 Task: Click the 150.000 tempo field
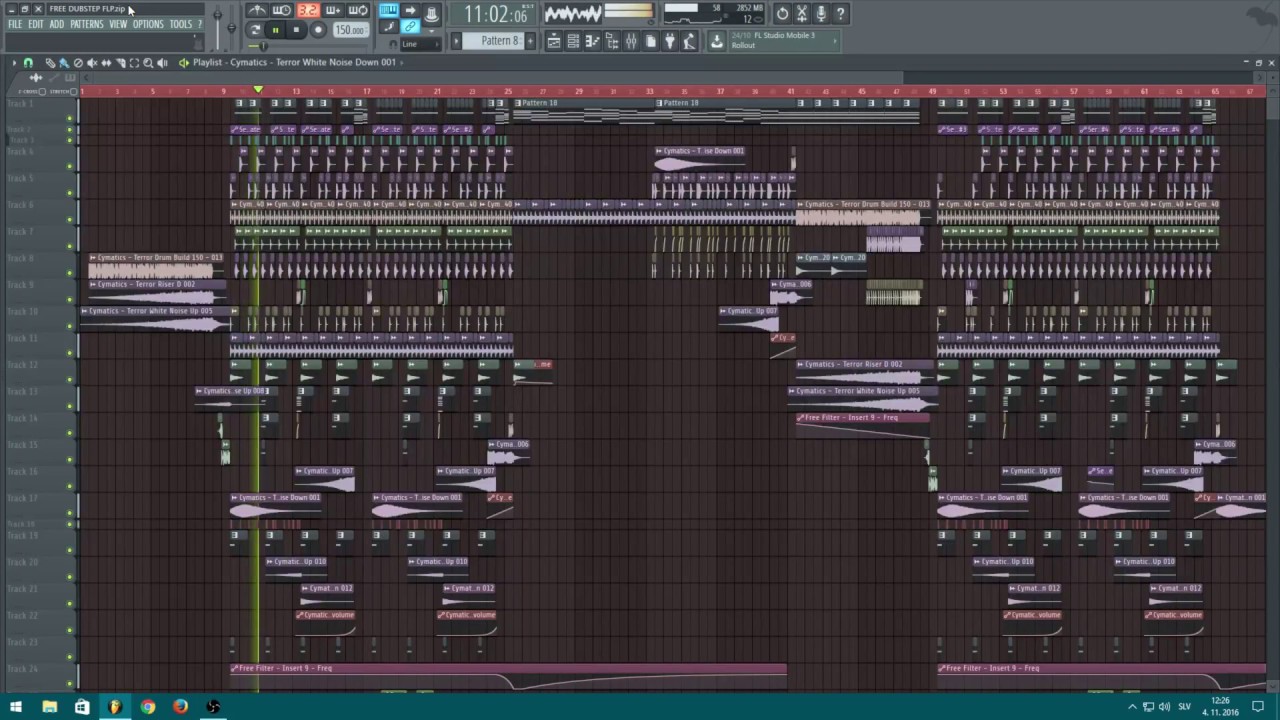click(350, 30)
